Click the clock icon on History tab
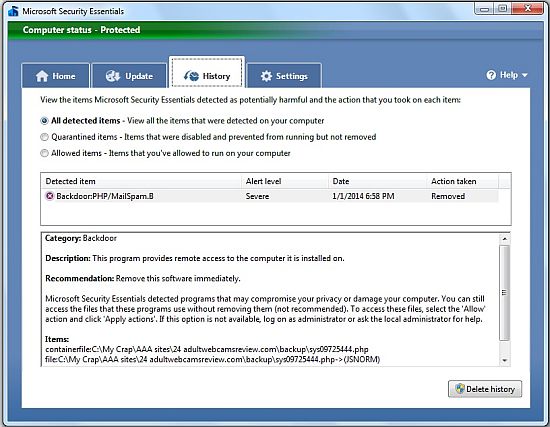This screenshot has height=427, width=550. [x=192, y=76]
